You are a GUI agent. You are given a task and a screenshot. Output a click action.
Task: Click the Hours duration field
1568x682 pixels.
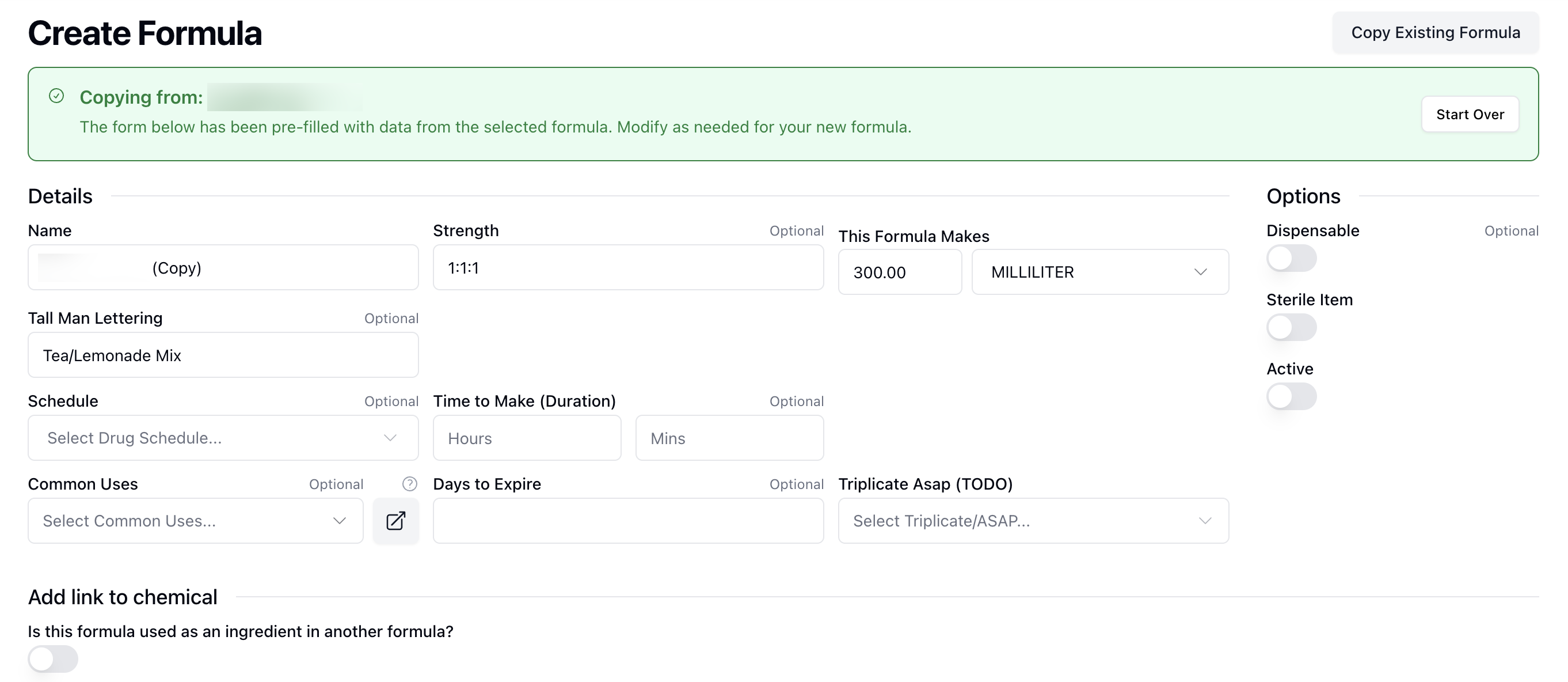point(527,438)
